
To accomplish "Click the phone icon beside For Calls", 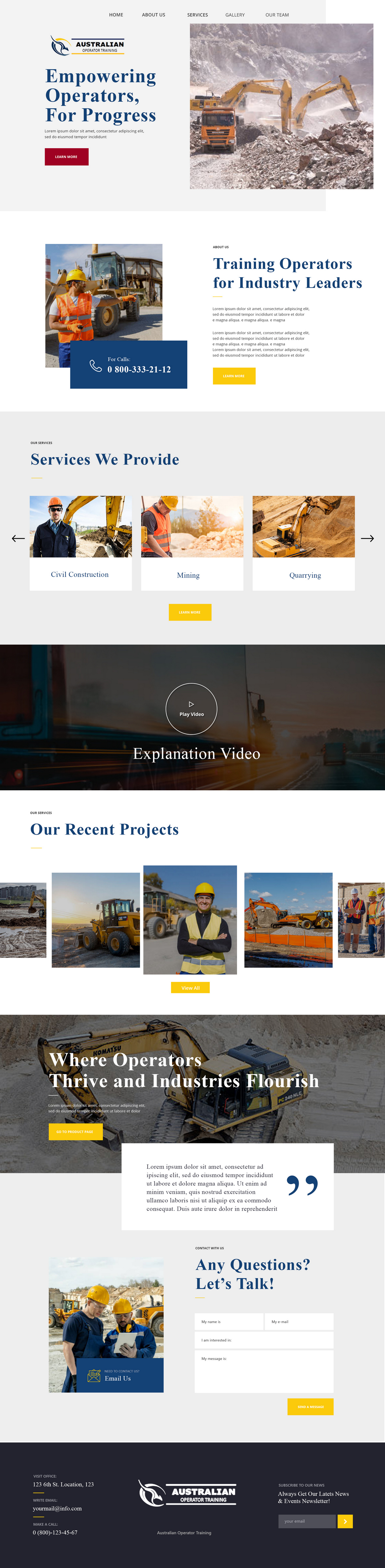I will pos(96,365).
